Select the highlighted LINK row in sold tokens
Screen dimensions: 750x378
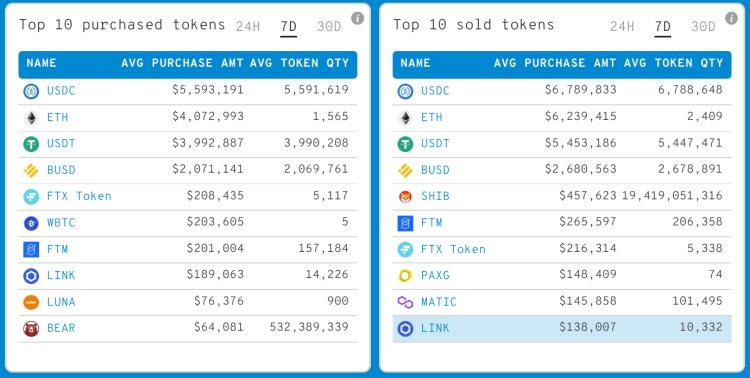562,329
